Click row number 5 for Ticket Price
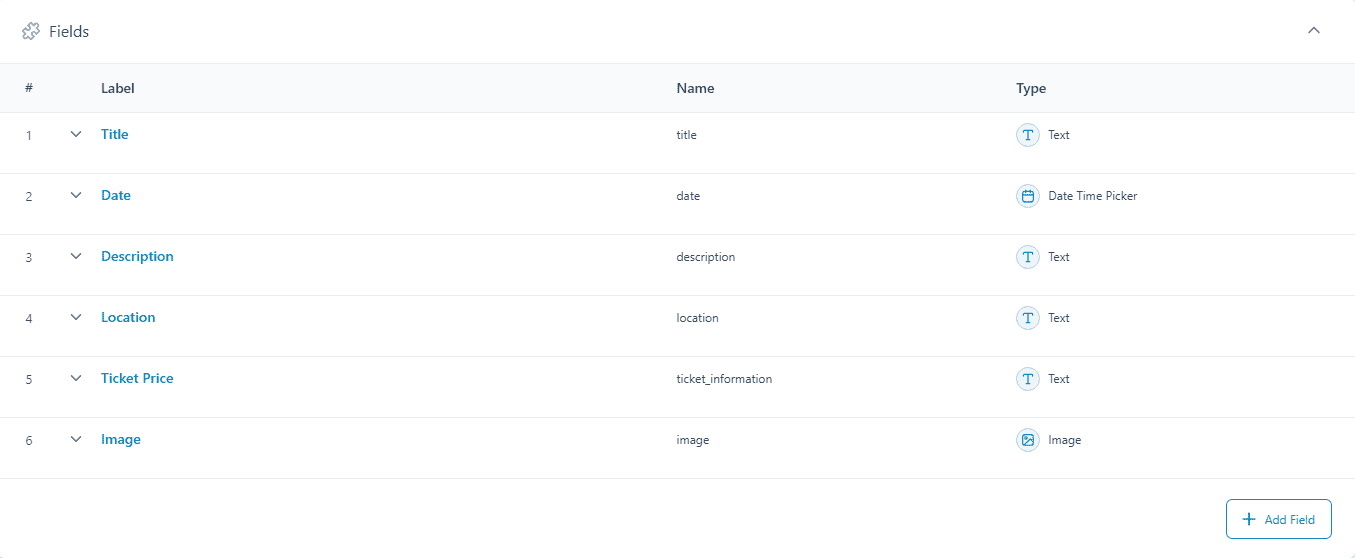The height and width of the screenshot is (558, 1355). pos(29,379)
